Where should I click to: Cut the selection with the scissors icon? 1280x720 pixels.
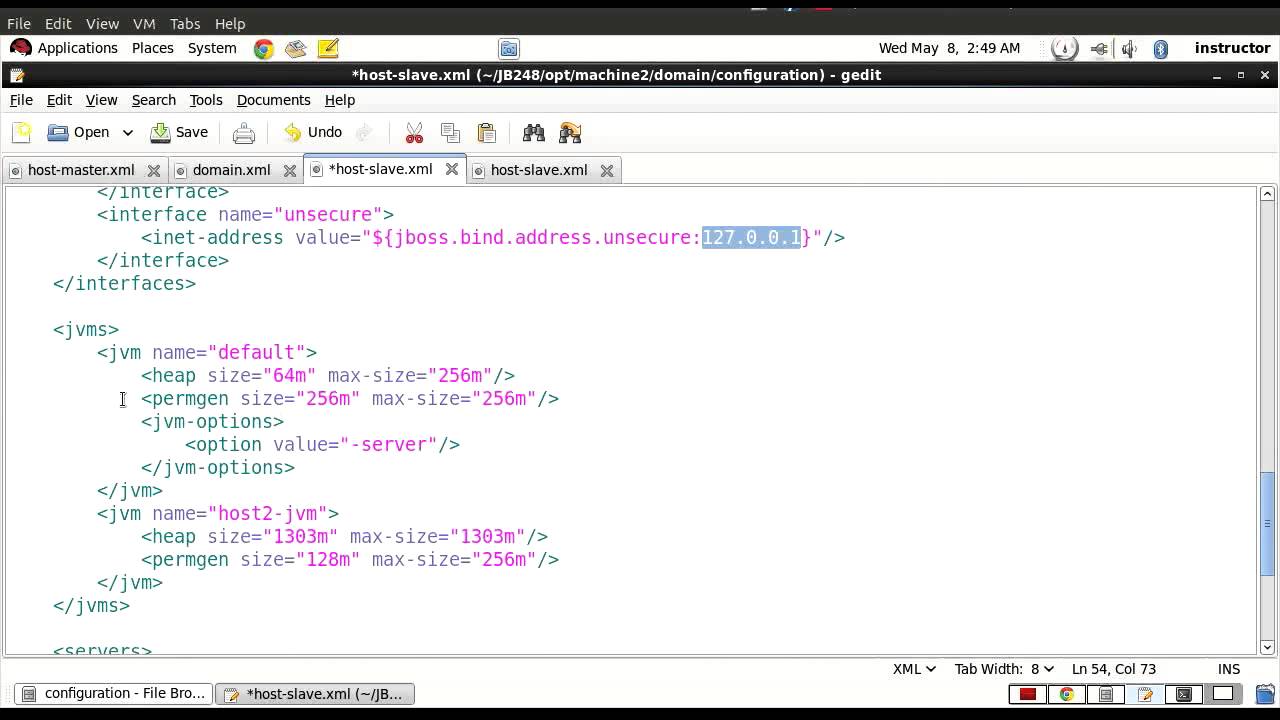(414, 132)
